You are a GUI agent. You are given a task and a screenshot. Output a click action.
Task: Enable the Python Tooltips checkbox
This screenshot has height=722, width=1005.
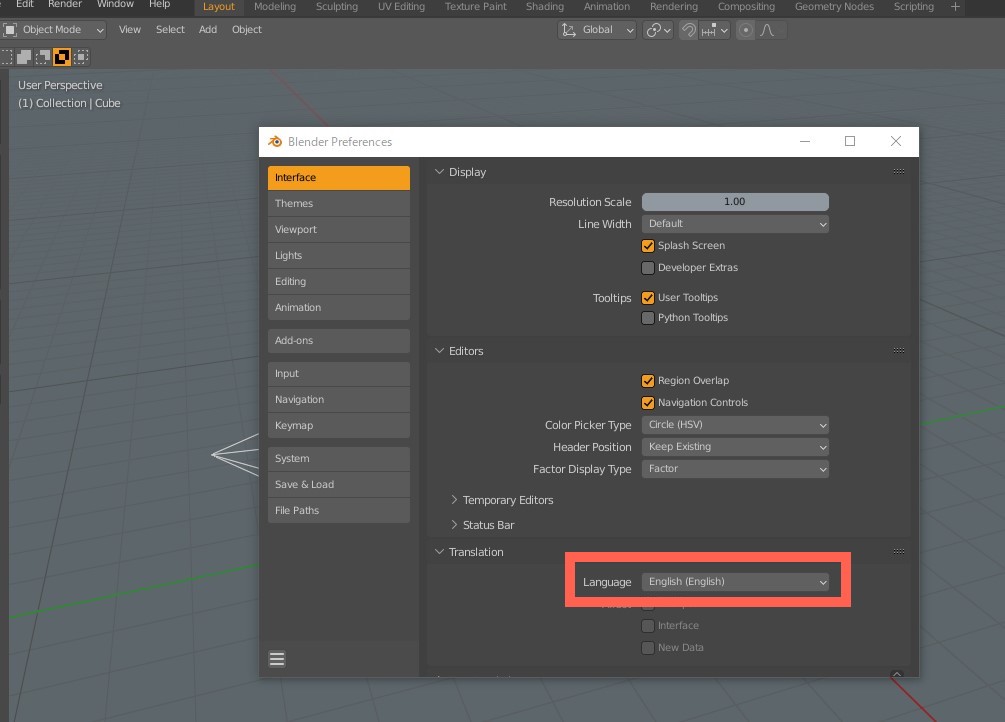pyautogui.click(x=648, y=317)
